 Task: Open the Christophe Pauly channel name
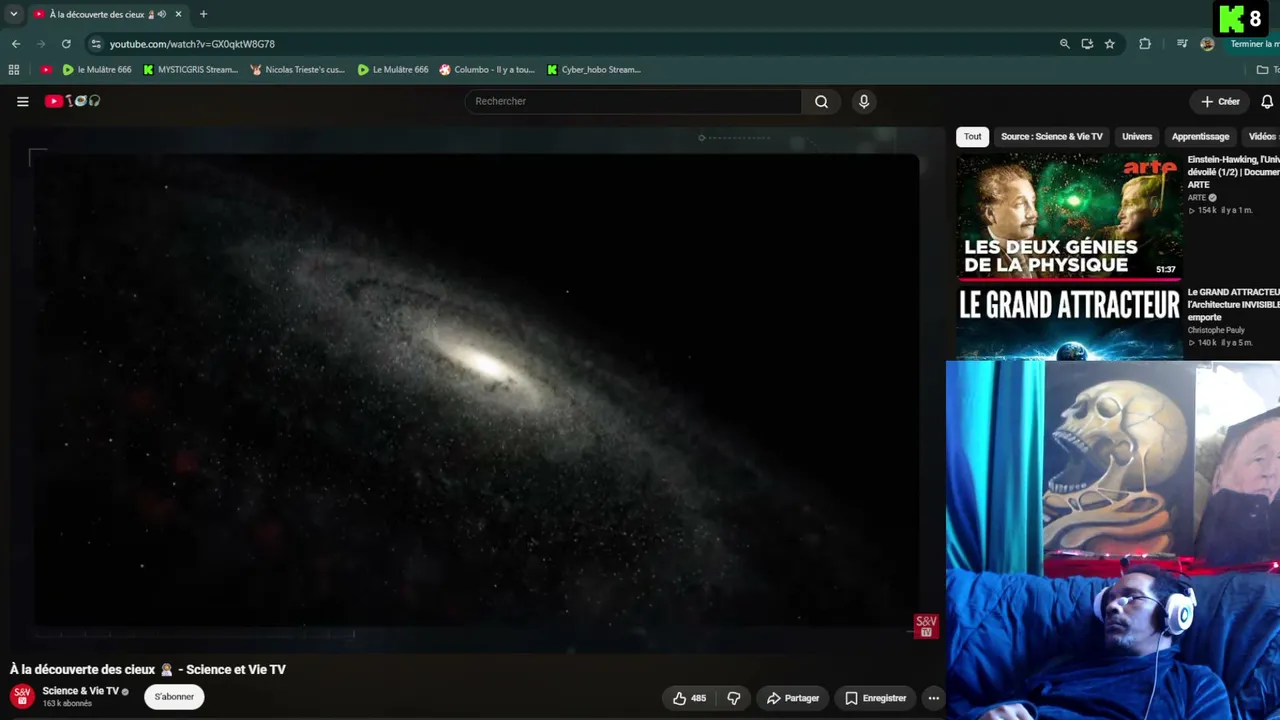1216,330
